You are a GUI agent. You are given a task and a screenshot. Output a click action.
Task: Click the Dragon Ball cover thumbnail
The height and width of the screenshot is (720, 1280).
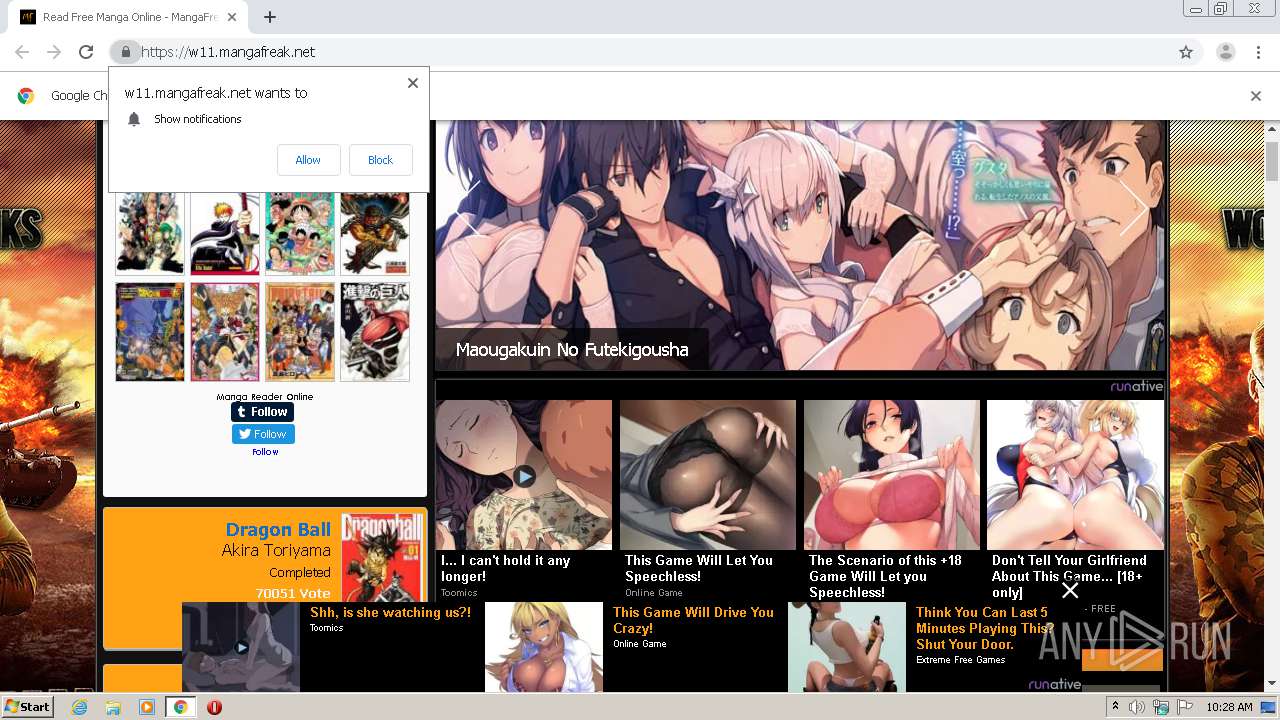[x=382, y=557]
